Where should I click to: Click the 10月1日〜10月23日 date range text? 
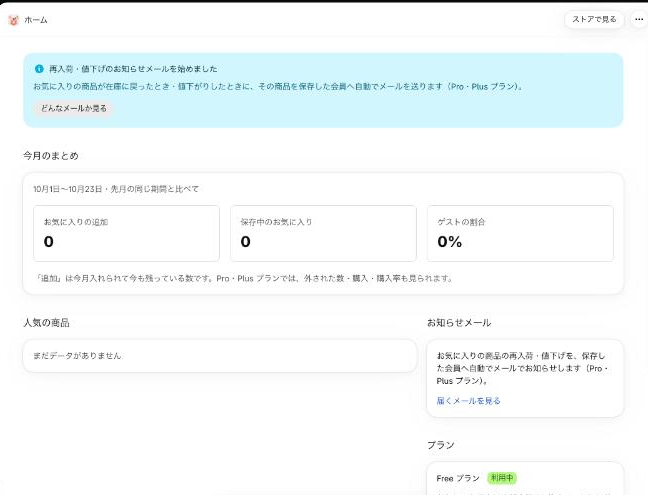[x=67, y=189]
